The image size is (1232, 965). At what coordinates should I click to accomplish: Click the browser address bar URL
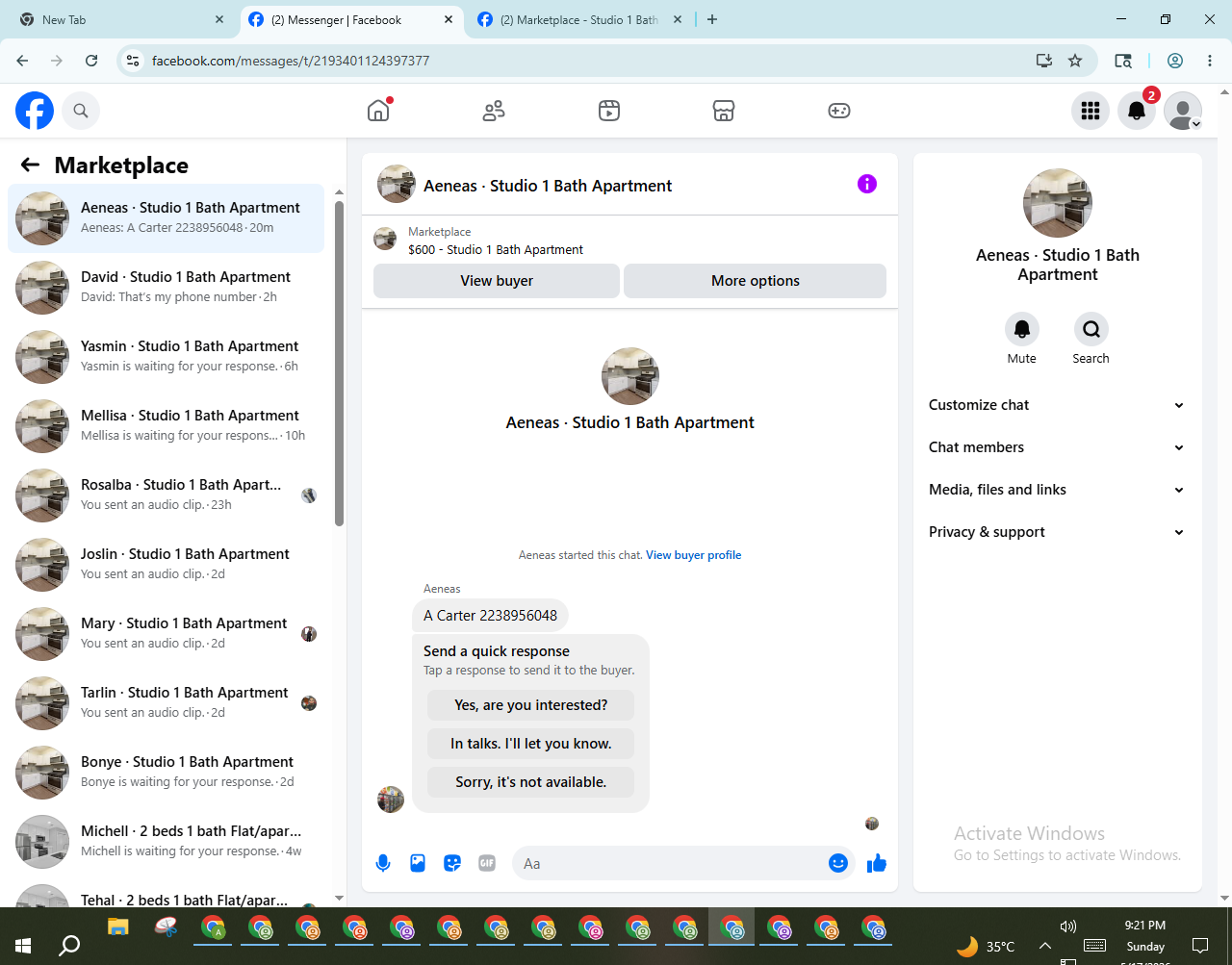pos(291,61)
